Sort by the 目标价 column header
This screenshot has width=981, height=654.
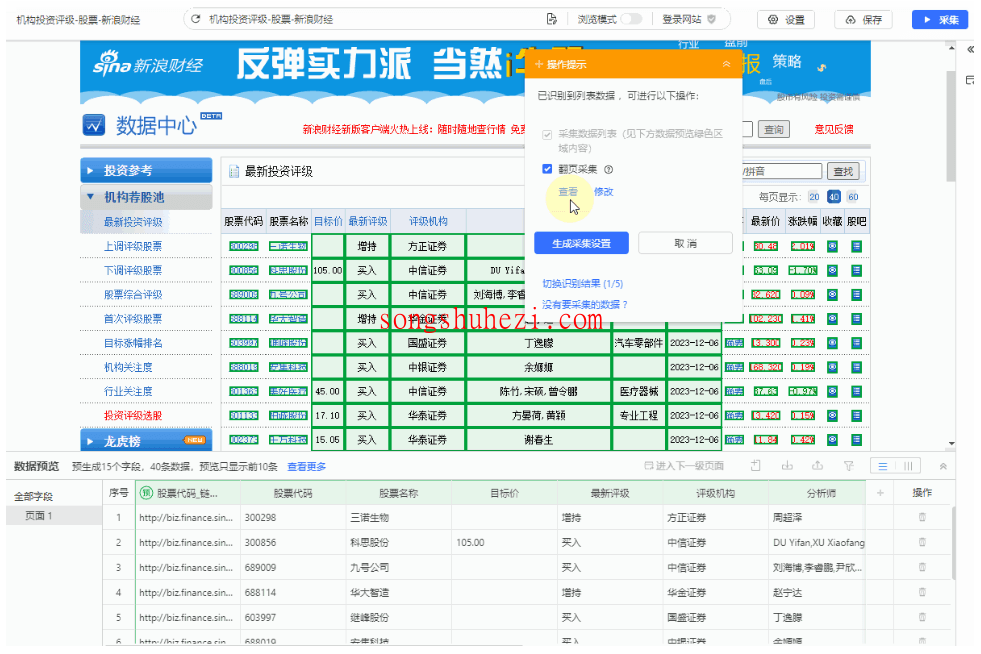click(328, 222)
